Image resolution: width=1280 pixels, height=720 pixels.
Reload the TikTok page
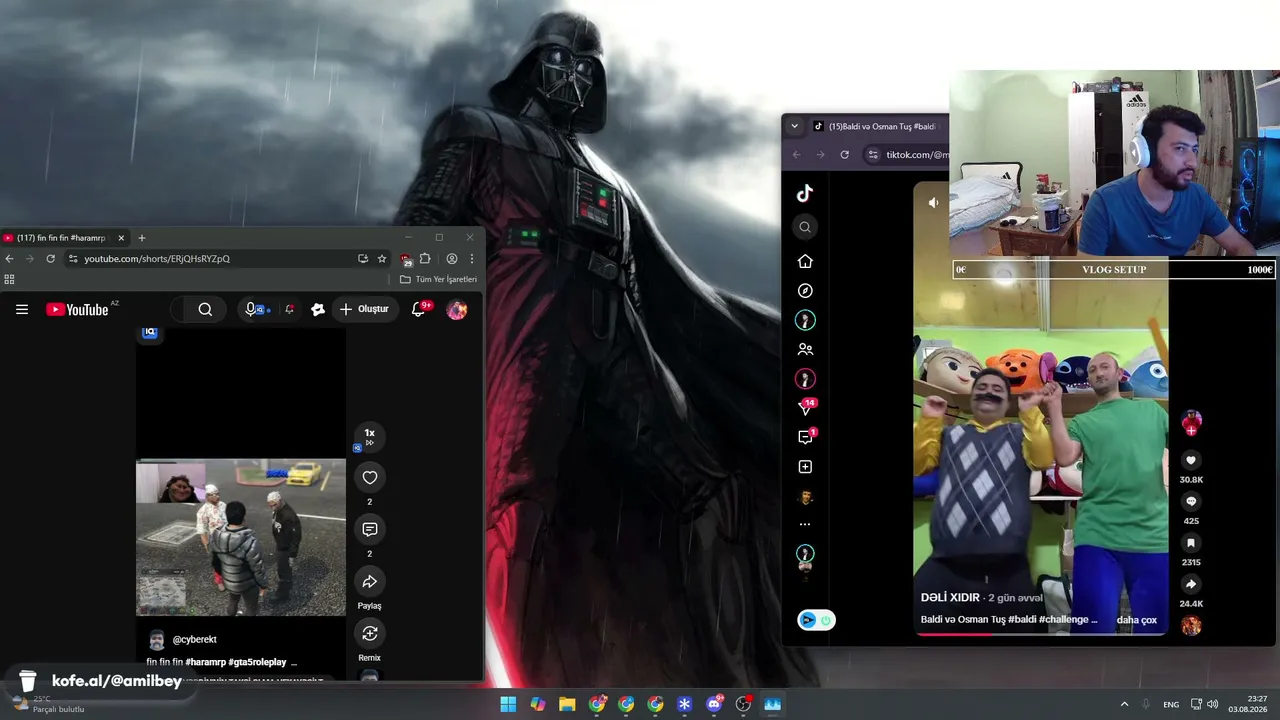(x=845, y=155)
